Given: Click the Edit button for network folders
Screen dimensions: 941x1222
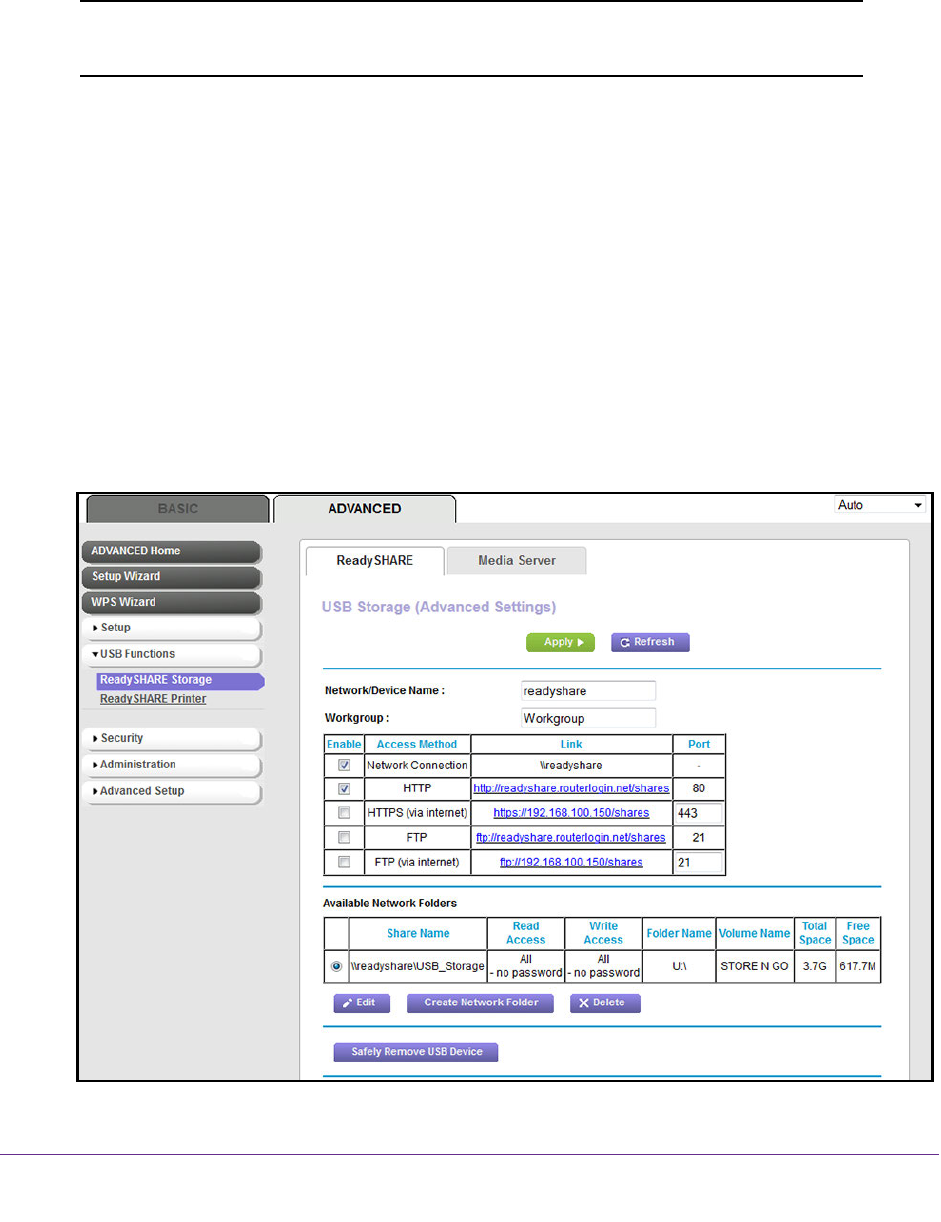Looking at the screenshot, I should (361, 1002).
